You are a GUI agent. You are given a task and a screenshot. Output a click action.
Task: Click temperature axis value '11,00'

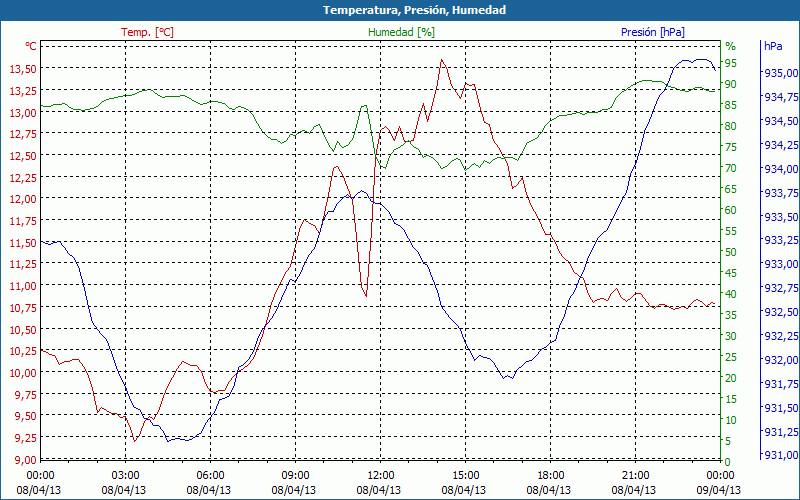click(x=23, y=286)
